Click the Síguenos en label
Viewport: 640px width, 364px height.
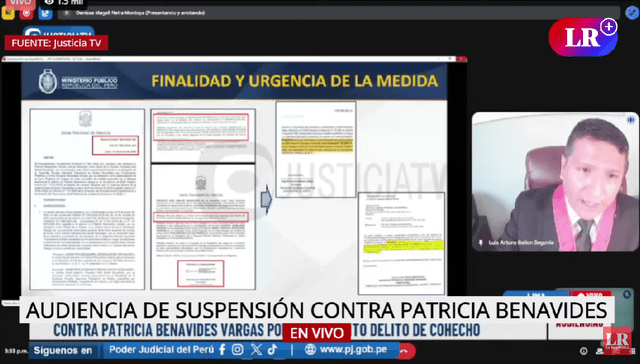(63, 351)
